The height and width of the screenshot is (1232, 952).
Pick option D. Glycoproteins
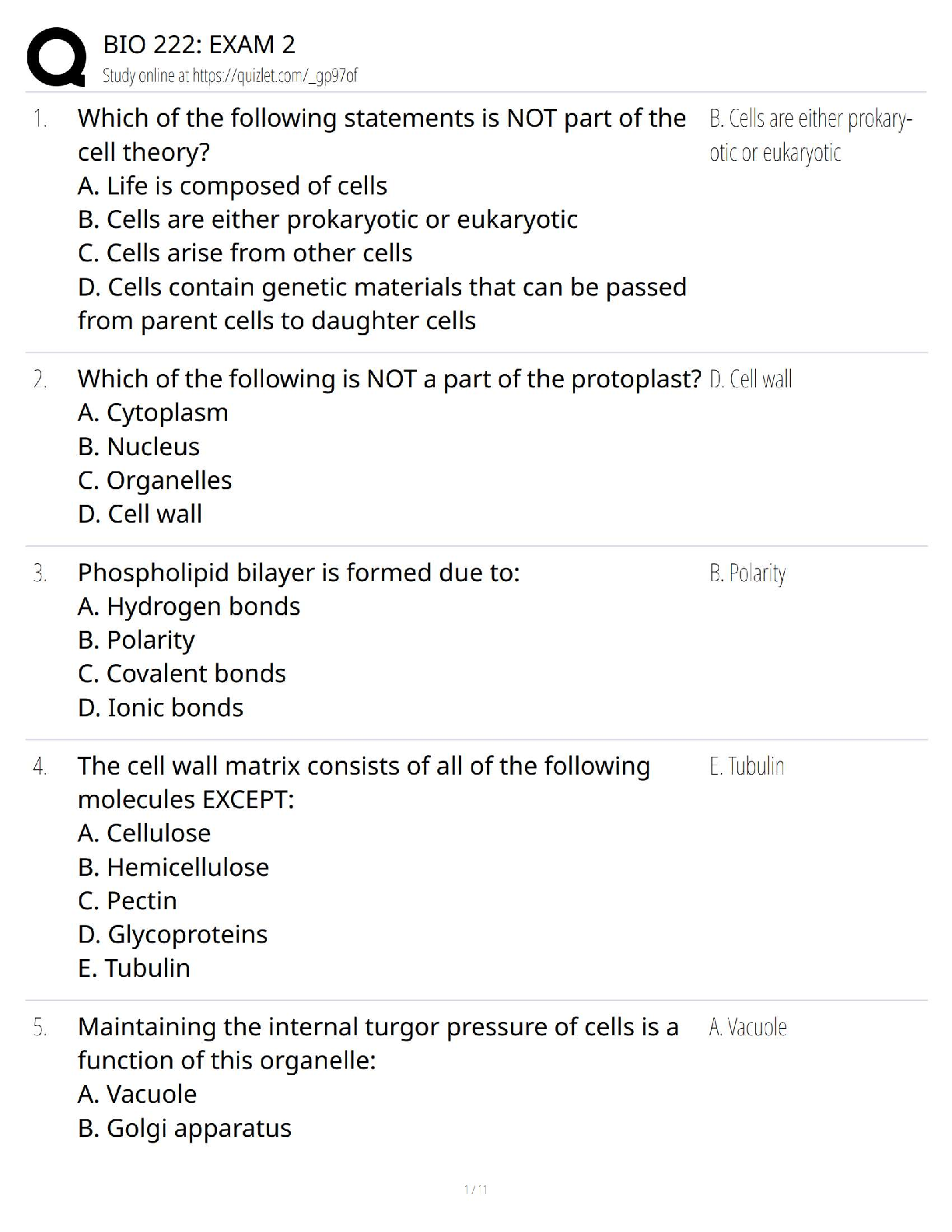click(173, 935)
